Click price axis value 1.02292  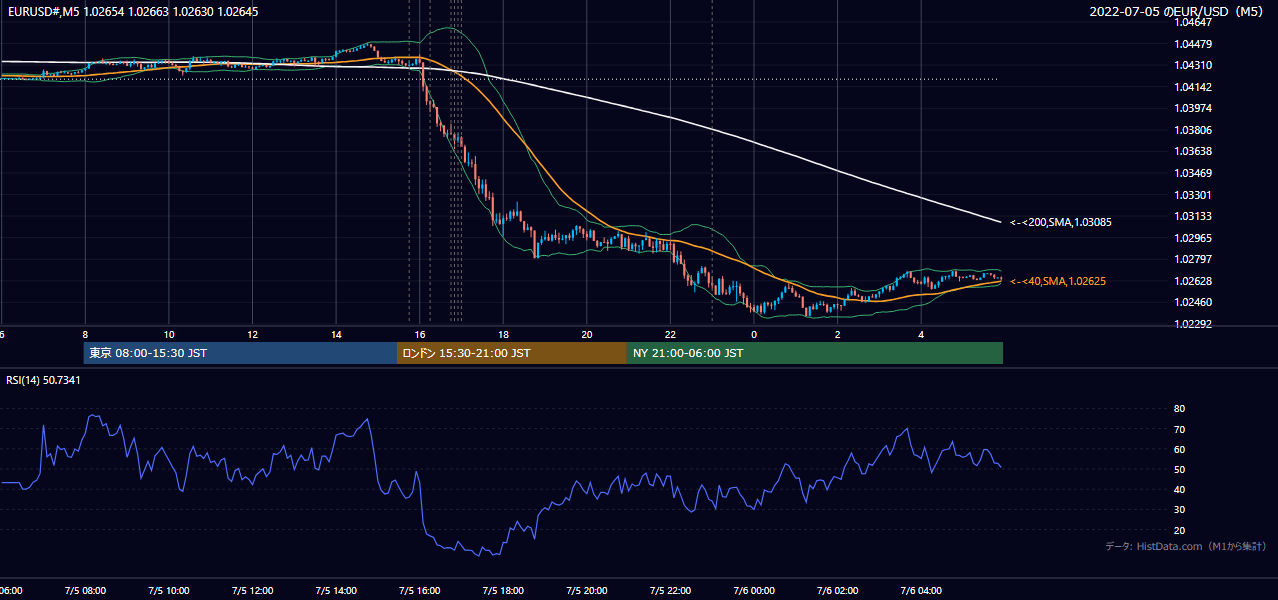click(1193, 324)
